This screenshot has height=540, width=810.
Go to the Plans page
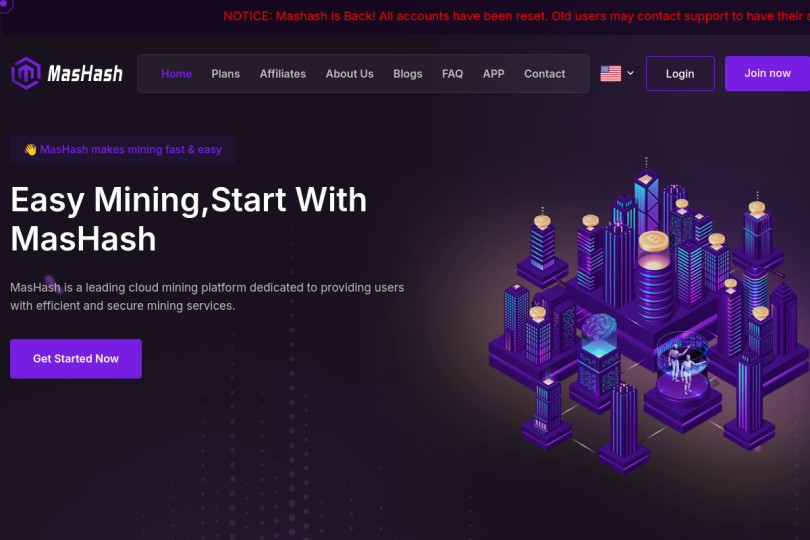(225, 74)
